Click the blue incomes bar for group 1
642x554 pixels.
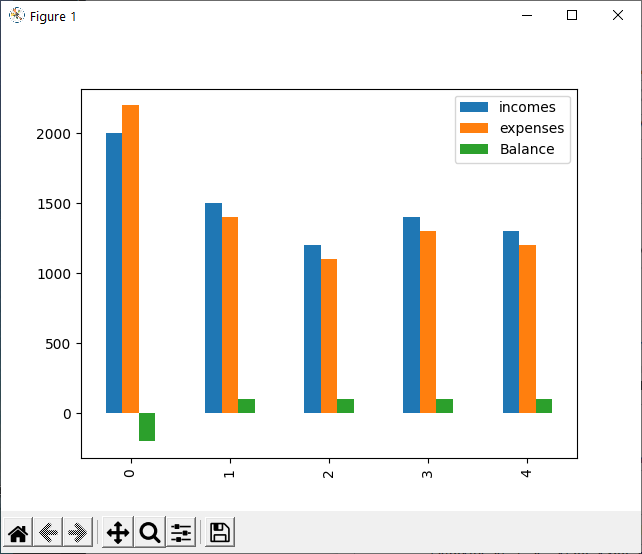[213, 308]
